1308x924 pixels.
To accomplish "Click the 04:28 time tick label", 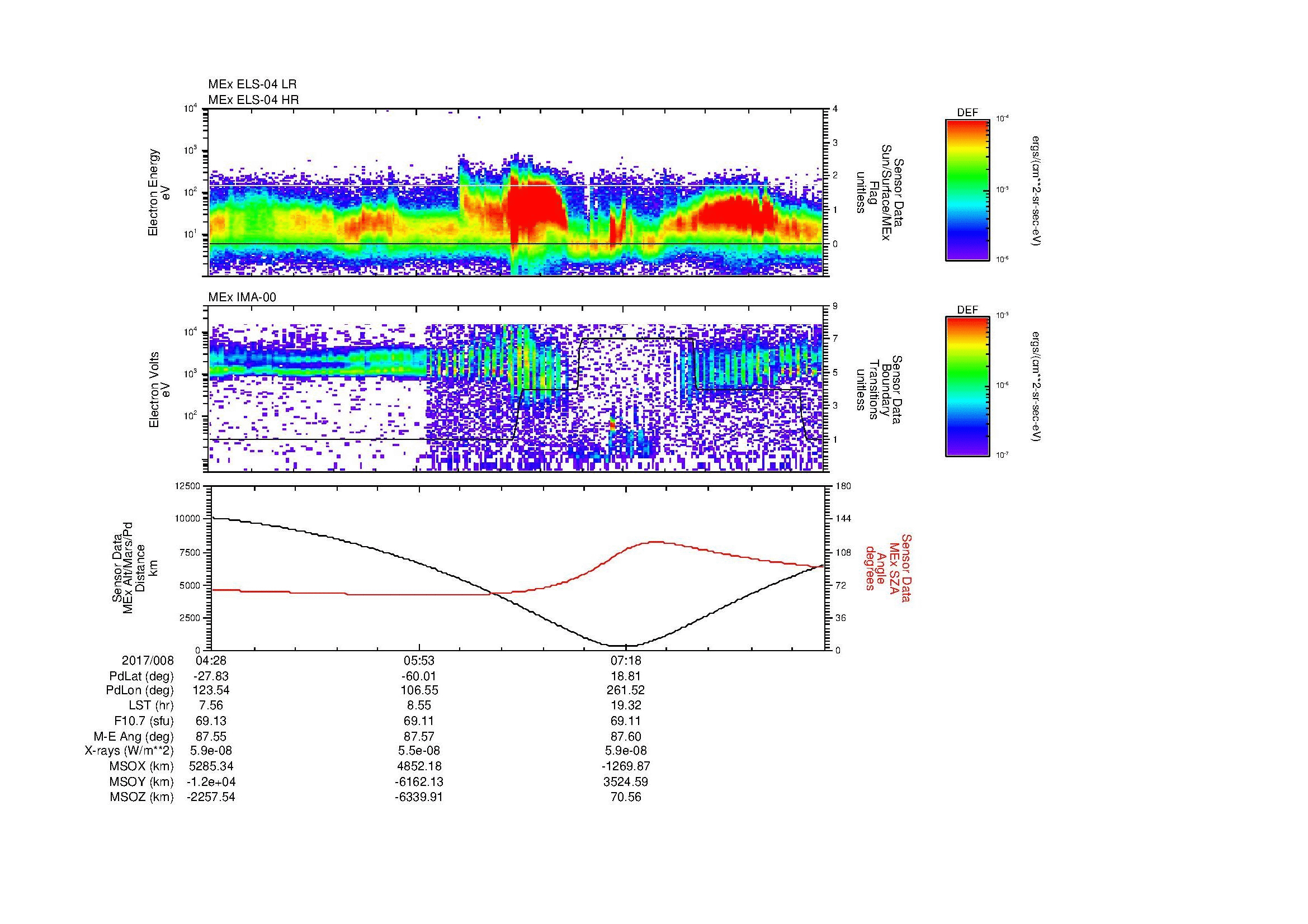I will pyautogui.click(x=211, y=661).
